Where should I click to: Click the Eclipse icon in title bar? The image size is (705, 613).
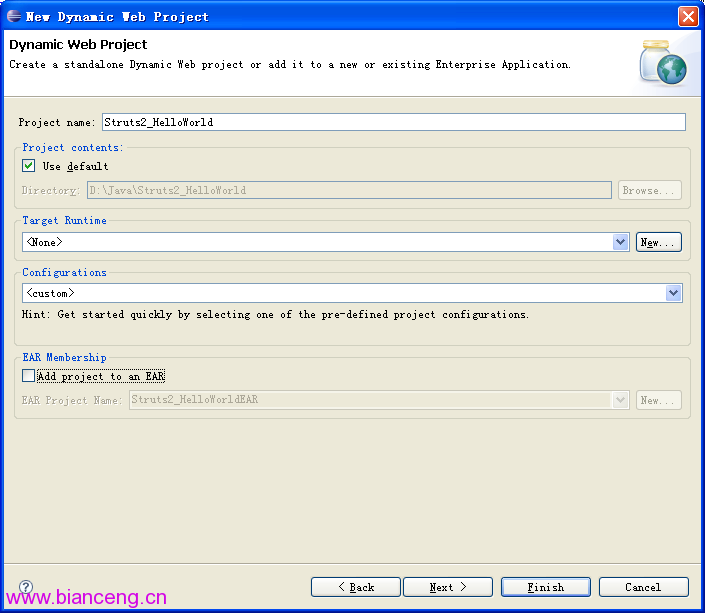pyautogui.click(x=14, y=17)
